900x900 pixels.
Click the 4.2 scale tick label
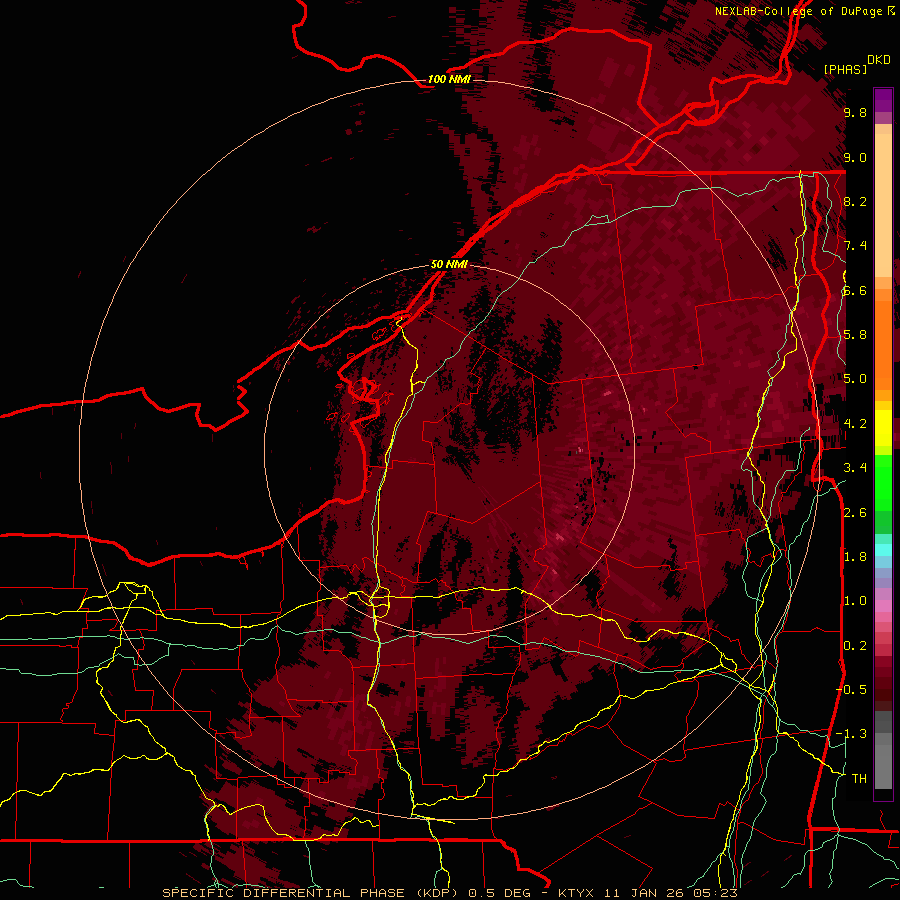point(855,424)
